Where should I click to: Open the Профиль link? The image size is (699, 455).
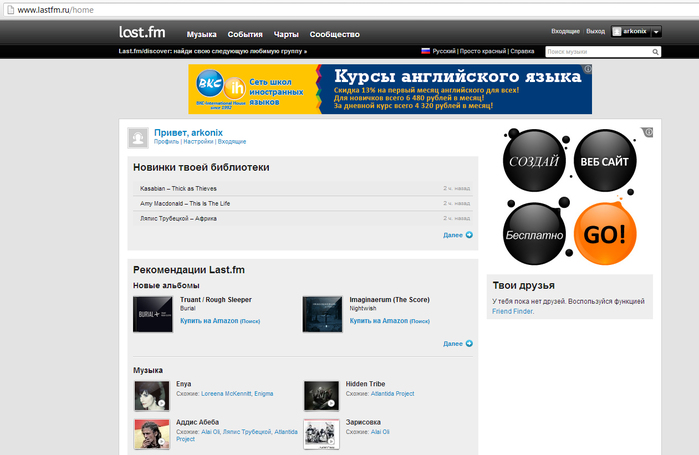click(x=166, y=142)
